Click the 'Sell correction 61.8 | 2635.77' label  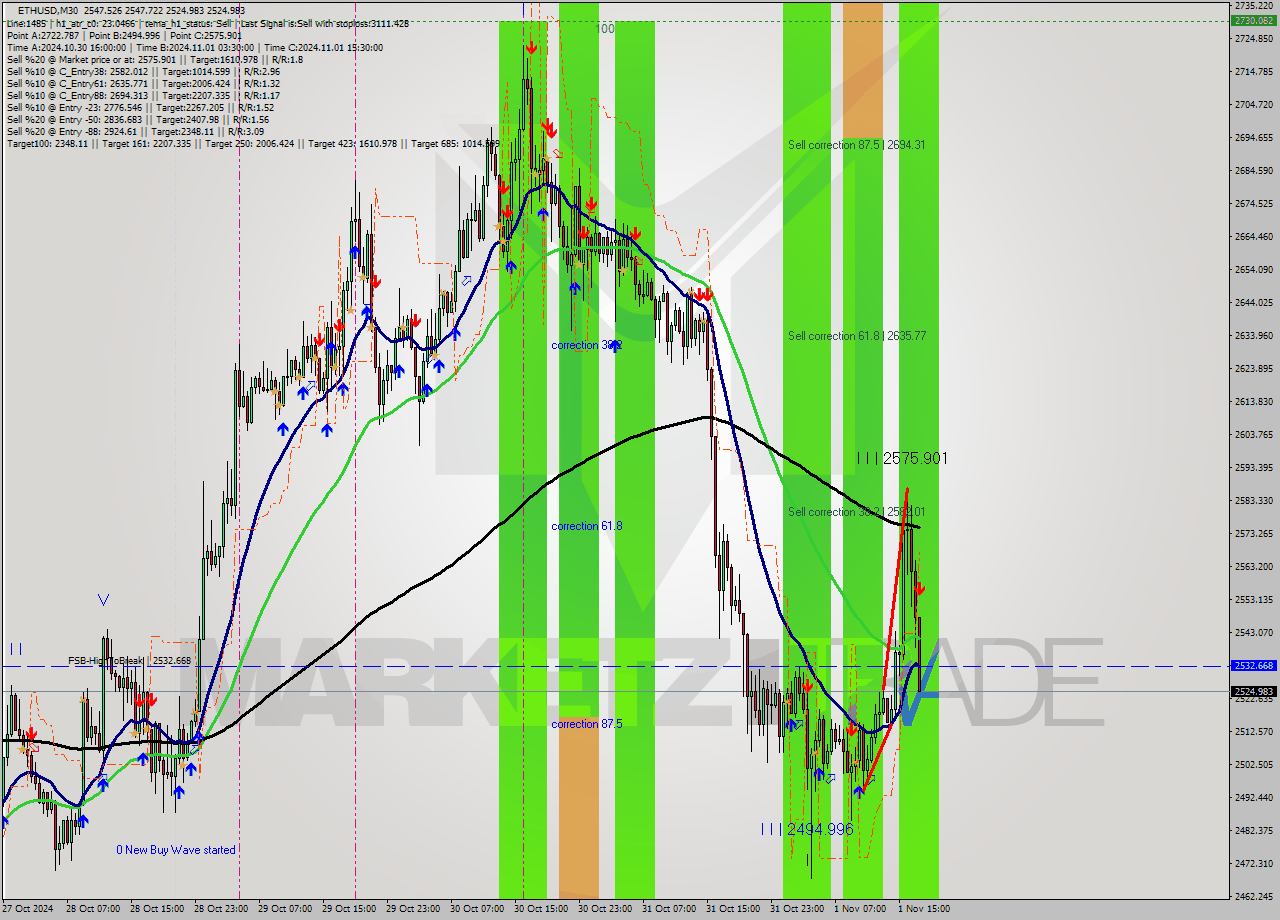tap(856, 336)
